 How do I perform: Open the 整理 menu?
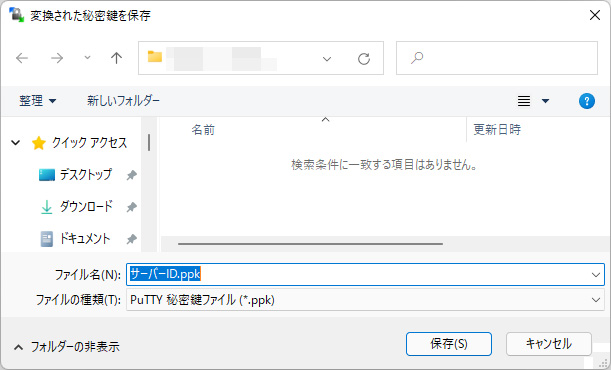[38, 101]
